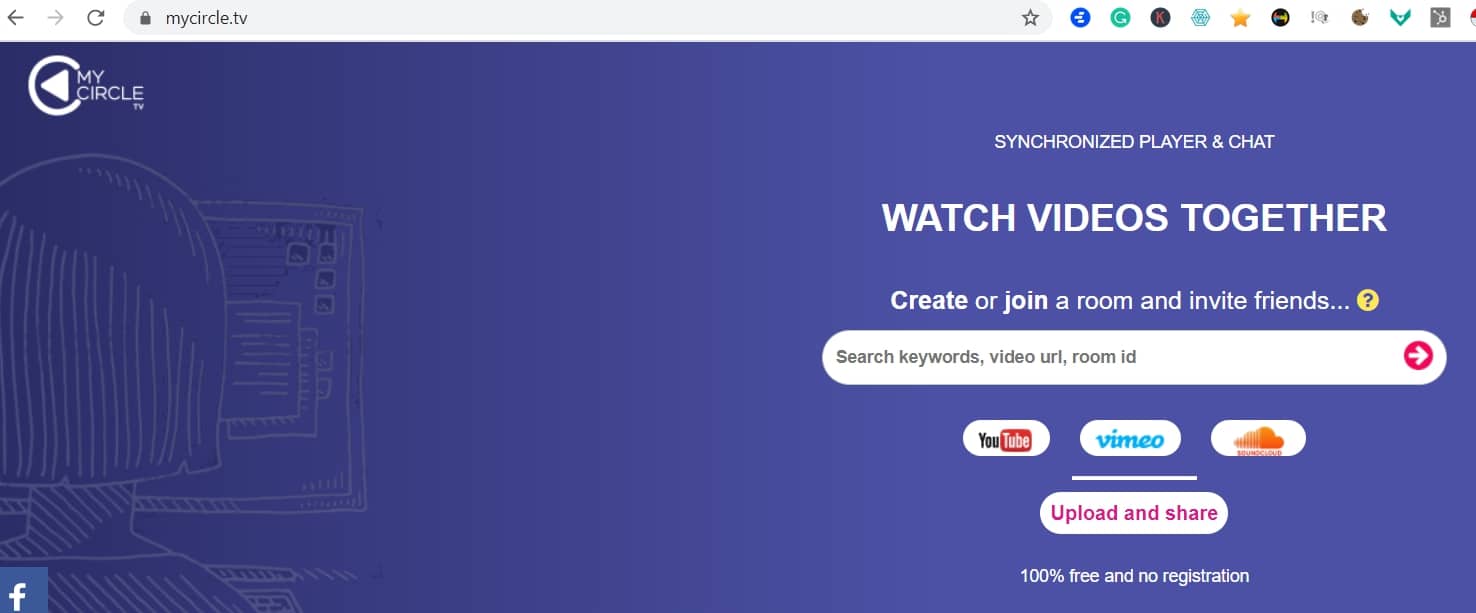Select SoundCloud as the source
1476x613 pixels.
coord(1258,438)
